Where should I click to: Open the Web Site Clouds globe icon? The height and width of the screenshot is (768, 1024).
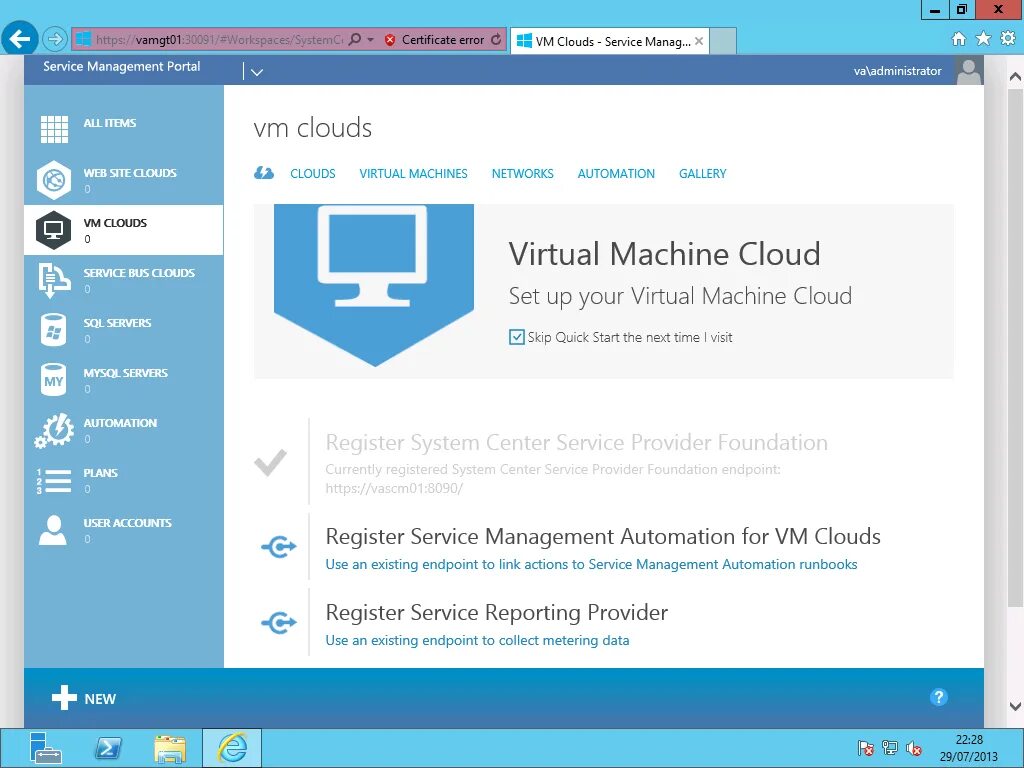pyautogui.click(x=54, y=180)
